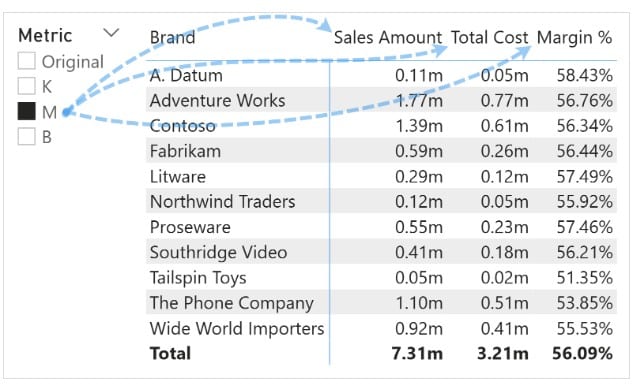Select the Tailspin Toys brand
The image size is (638, 387).
(198, 278)
